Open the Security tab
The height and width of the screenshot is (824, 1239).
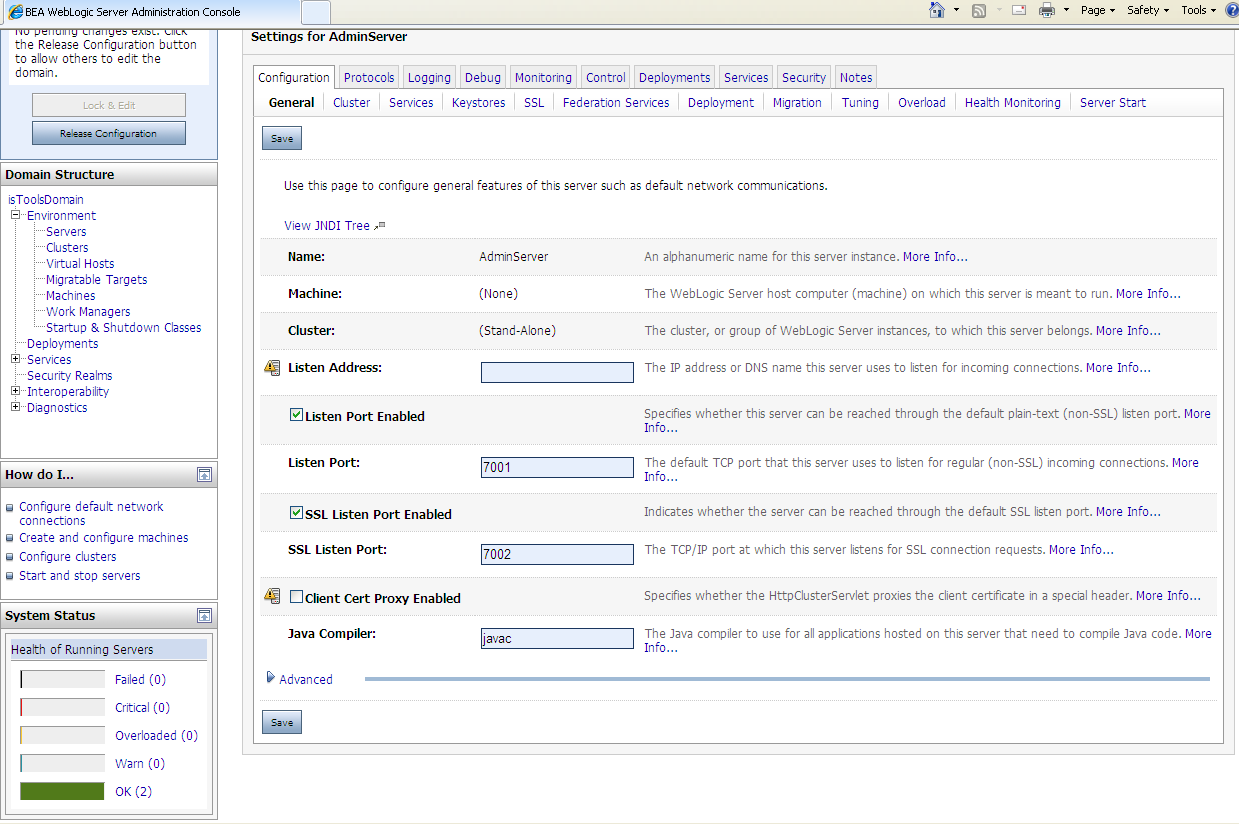click(804, 77)
